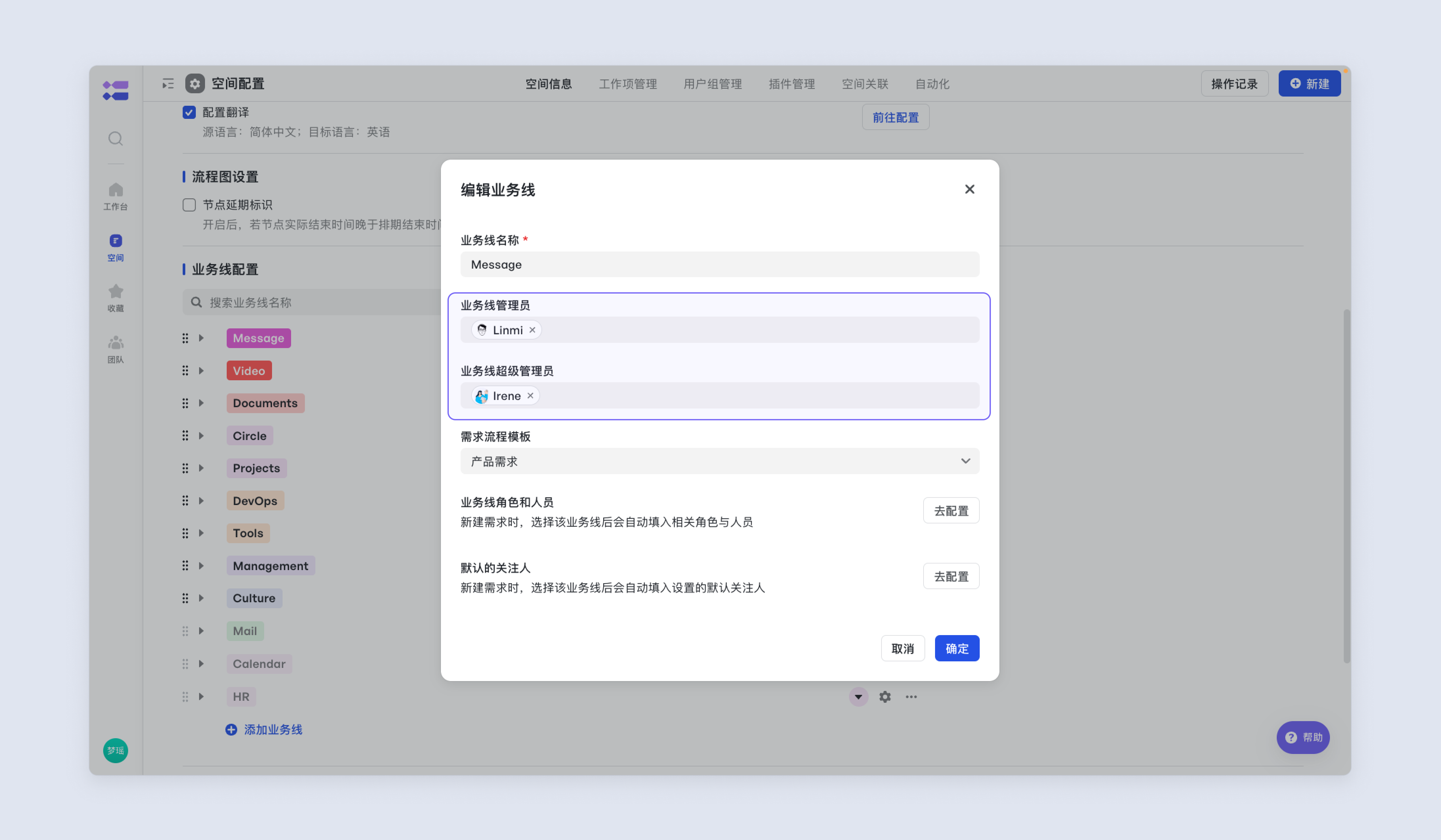Click the drag handle for the Culture row

[185, 598]
